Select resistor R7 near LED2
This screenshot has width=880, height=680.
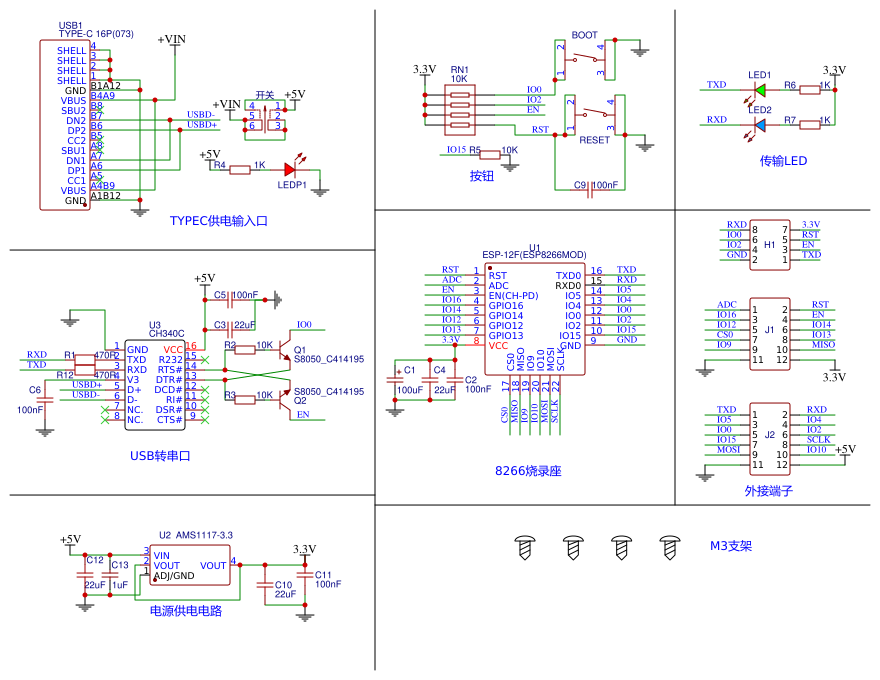[809, 125]
